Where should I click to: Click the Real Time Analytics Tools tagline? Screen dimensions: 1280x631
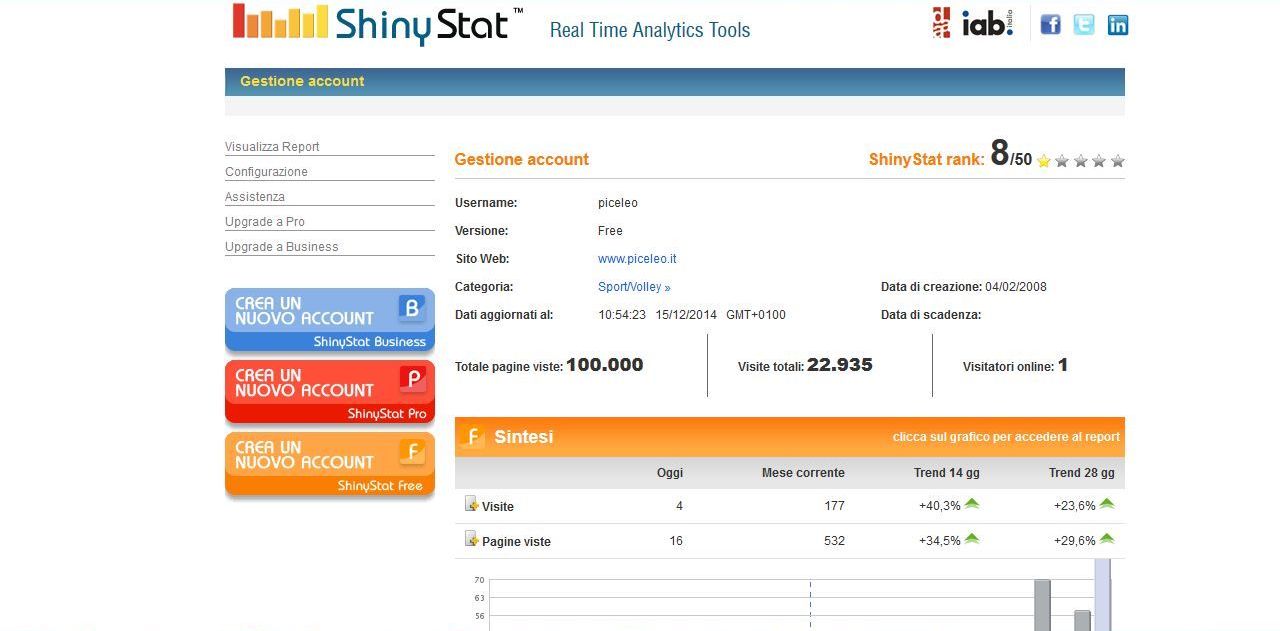tap(650, 30)
